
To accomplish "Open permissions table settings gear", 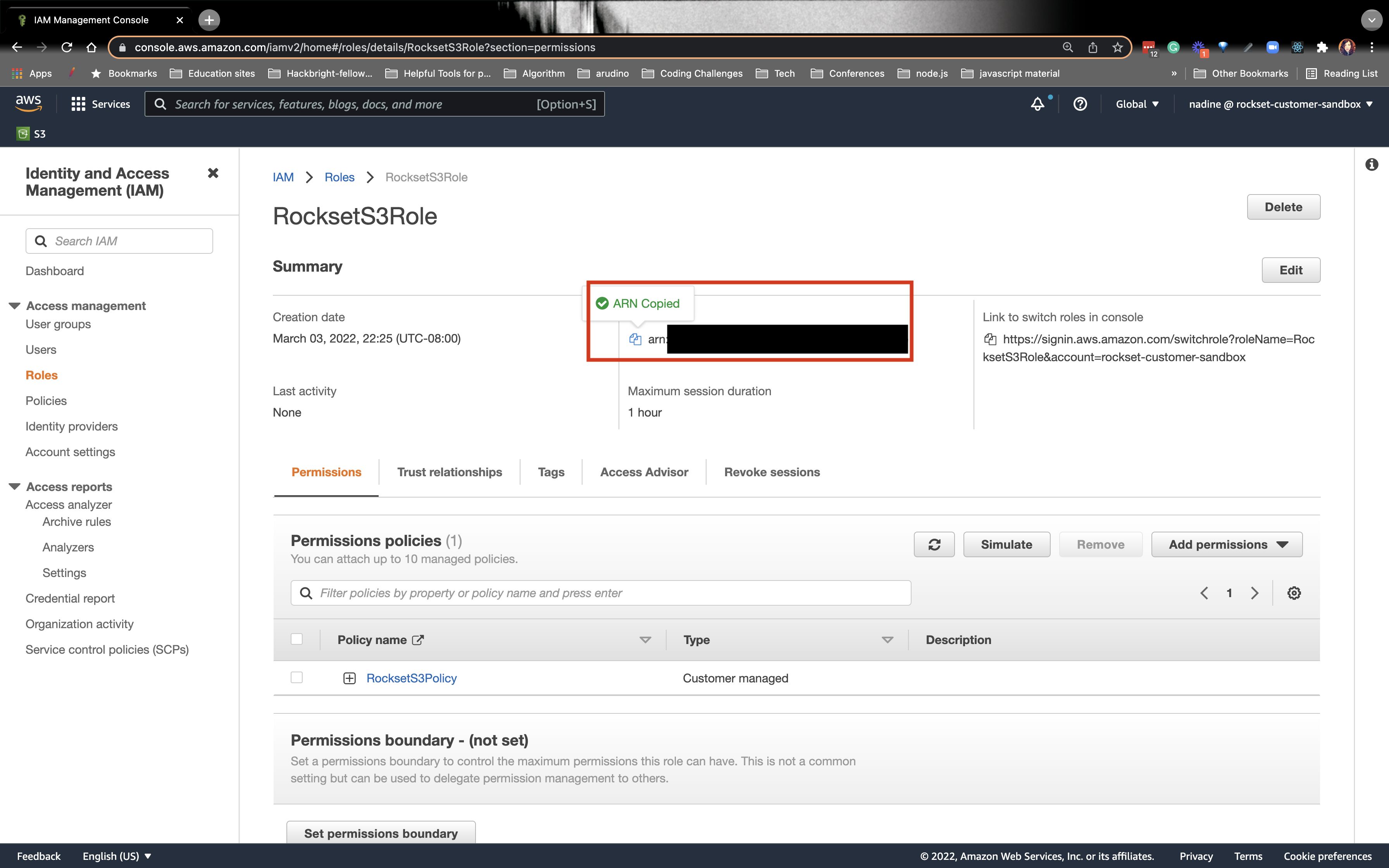I will tap(1294, 593).
